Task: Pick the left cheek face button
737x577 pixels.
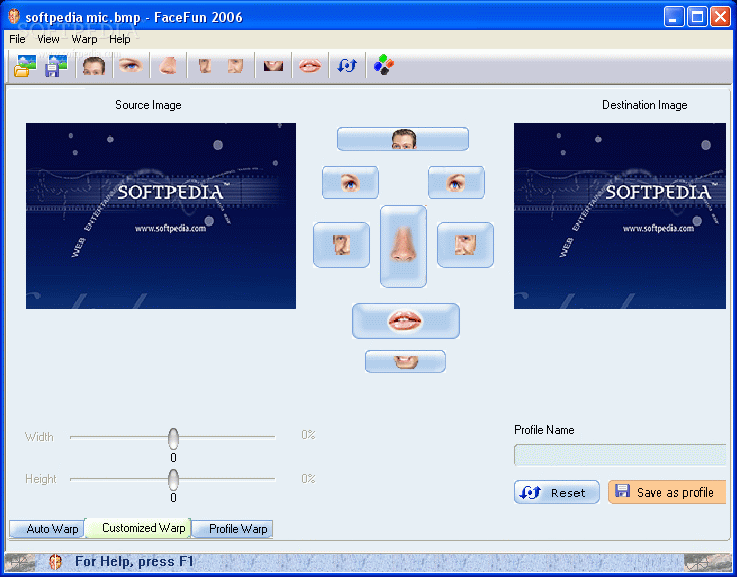Action: pos(341,245)
